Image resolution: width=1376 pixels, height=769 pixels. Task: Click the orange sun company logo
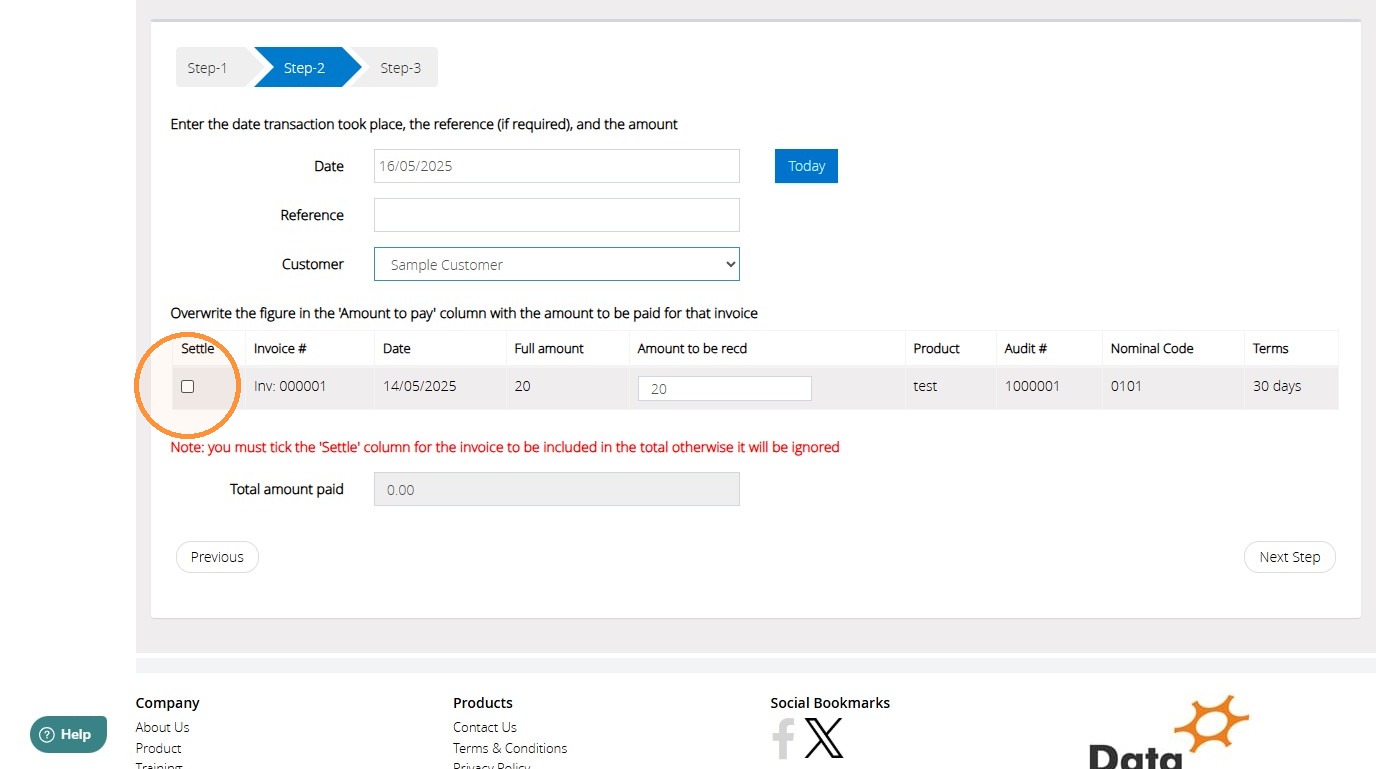(x=1211, y=725)
